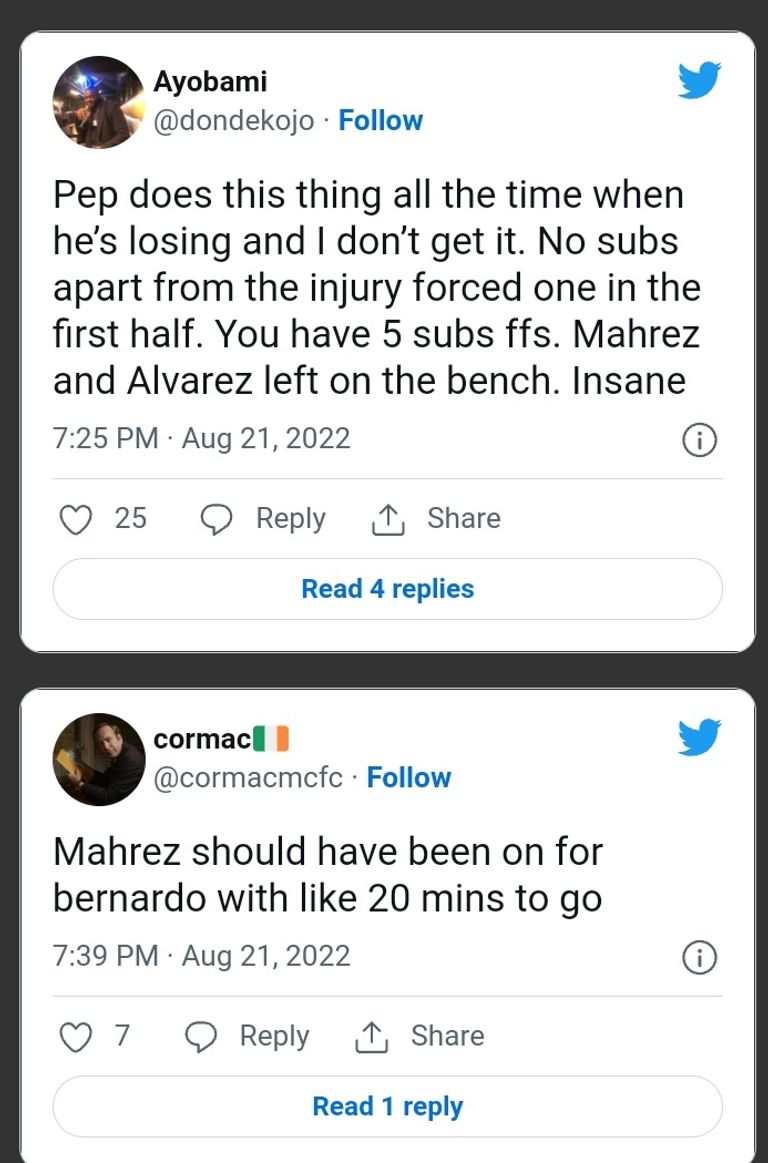Viewport: 768px width, 1163px height.
Task: Visit the Ayobami display name link
Action: click(210, 82)
